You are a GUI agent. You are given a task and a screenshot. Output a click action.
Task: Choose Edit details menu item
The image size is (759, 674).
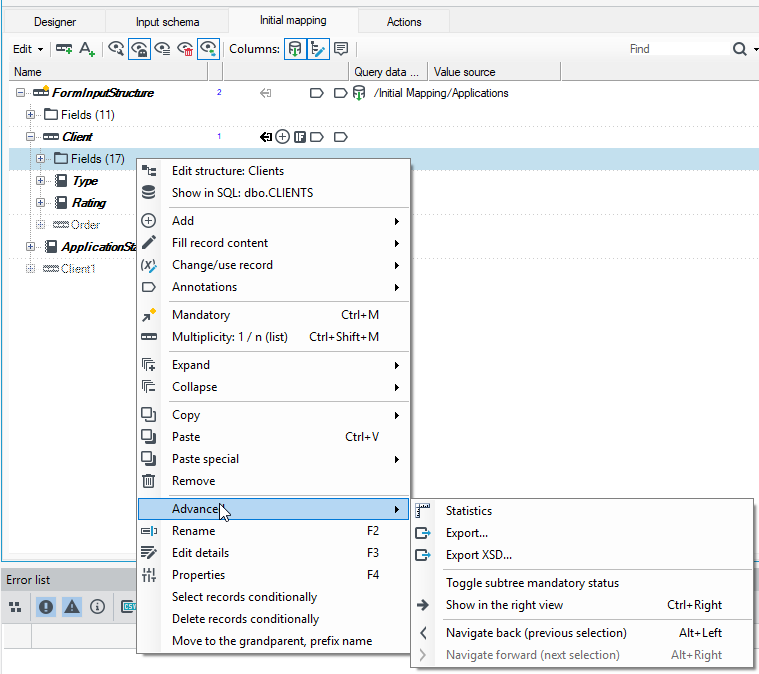tap(273, 553)
